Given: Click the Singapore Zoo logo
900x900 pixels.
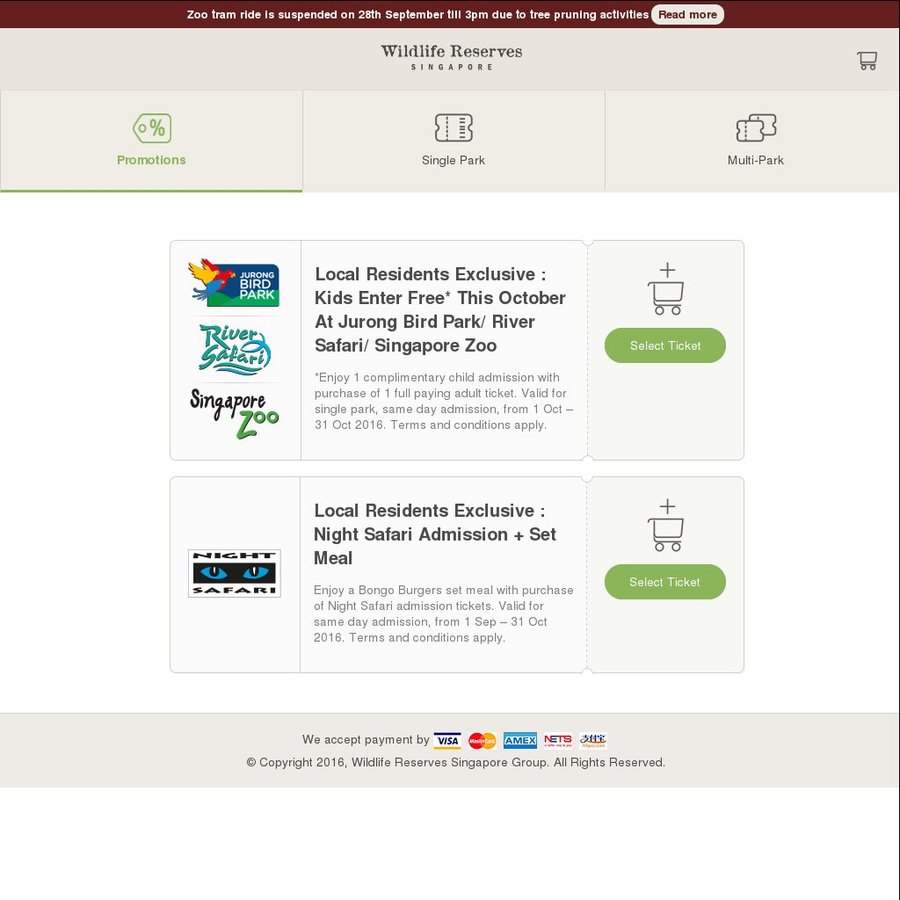Looking at the screenshot, I should click(x=234, y=413).
